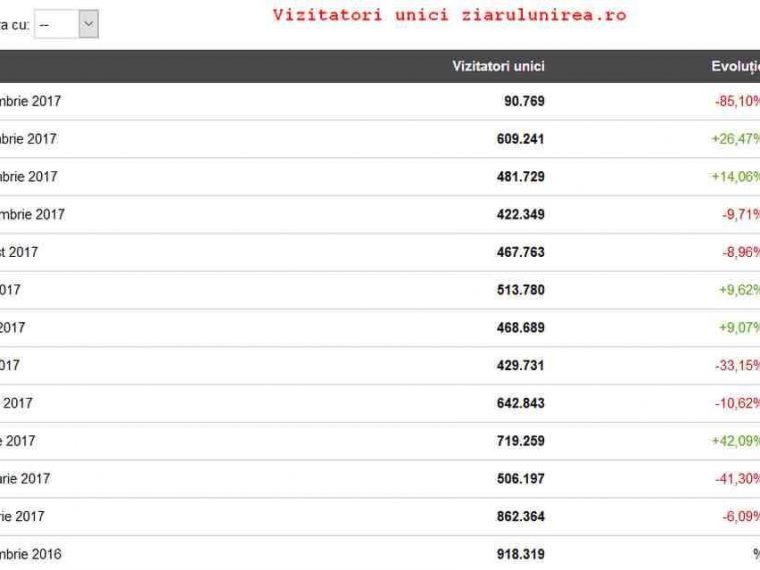Select the 2016 row with 918.319 visitors
Screen dimensions: 760x570
380,554
